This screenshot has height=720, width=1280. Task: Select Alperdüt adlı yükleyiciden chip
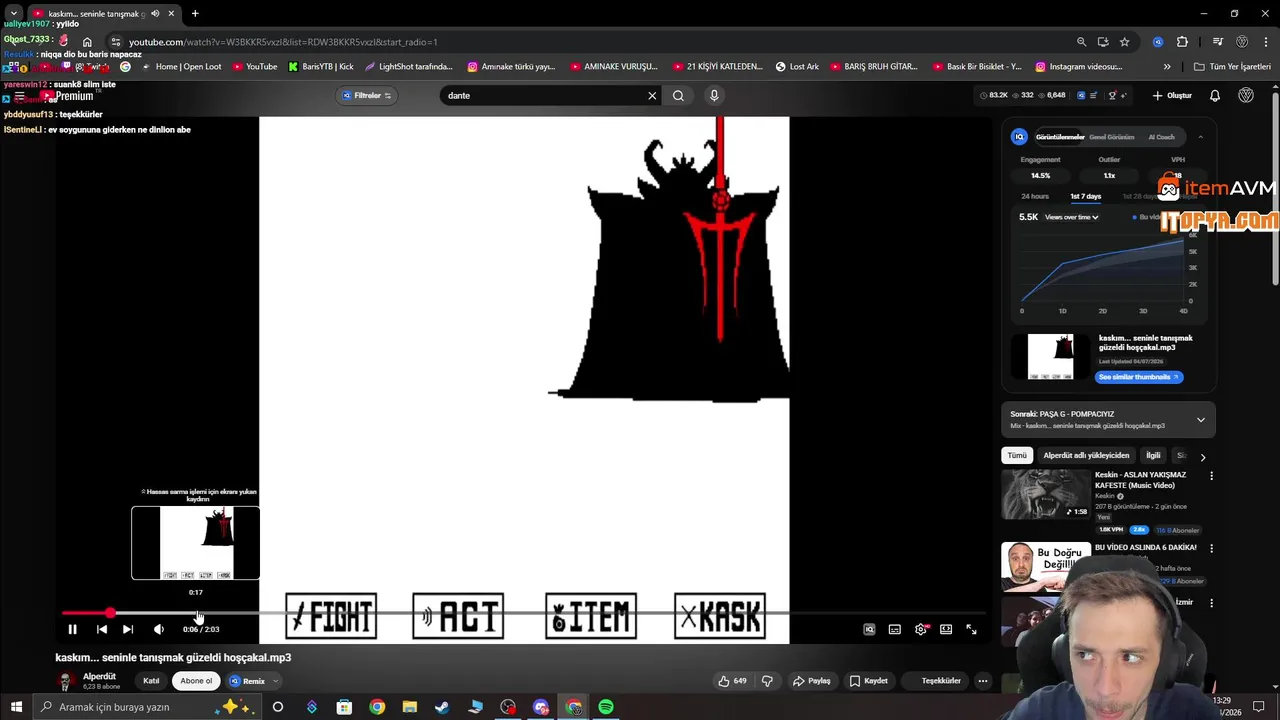pos(1086,455)
